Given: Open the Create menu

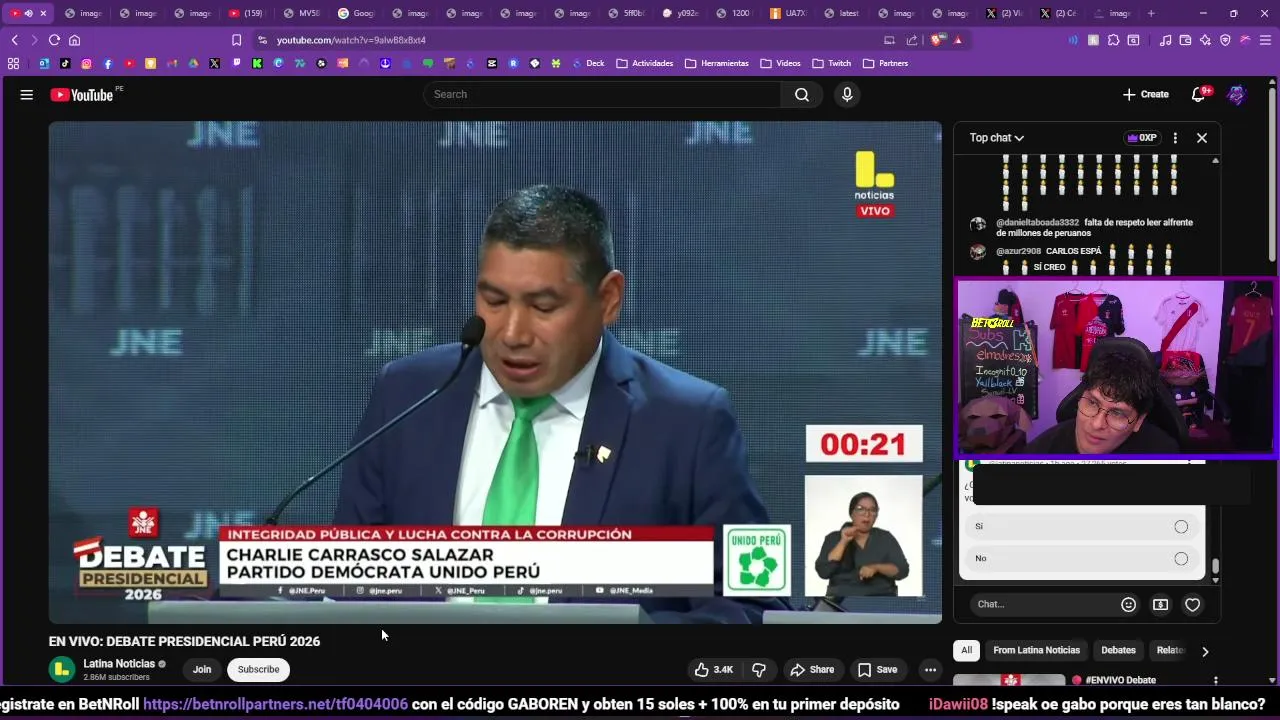Looking at the screenshot, I should coord(1146,95).
